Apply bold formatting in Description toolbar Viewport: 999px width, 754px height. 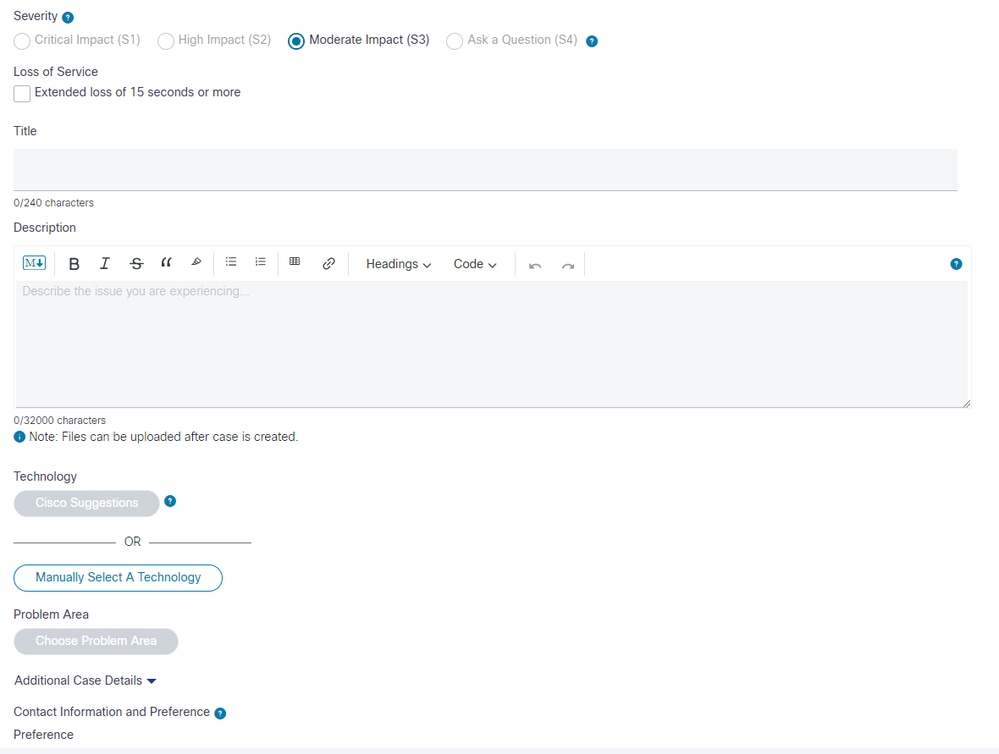(74, 264)
